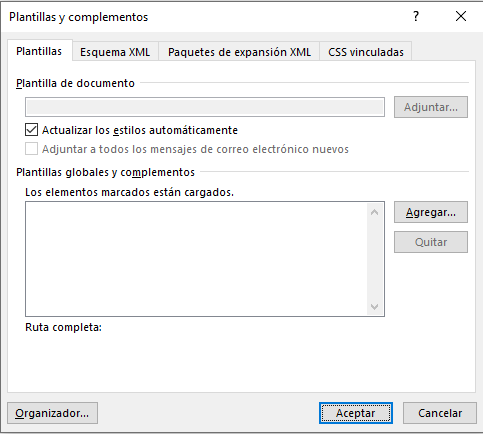483x434 pixels.
Task: Open the Organizador... dialog
Action: pyautogui.click(x=52, y=413)
